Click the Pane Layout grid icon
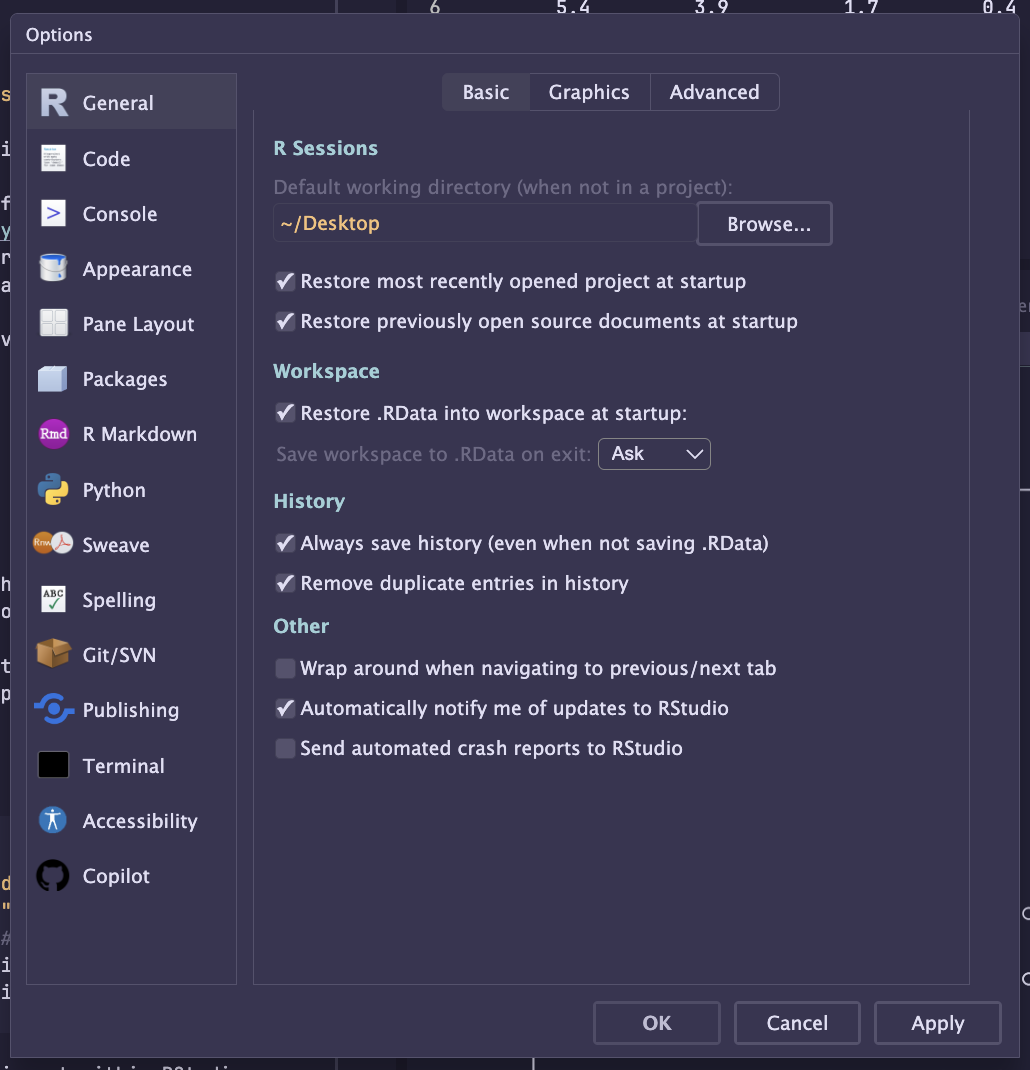The width and height of the screenshot is (1030, 1070). (x=53, y=323)
